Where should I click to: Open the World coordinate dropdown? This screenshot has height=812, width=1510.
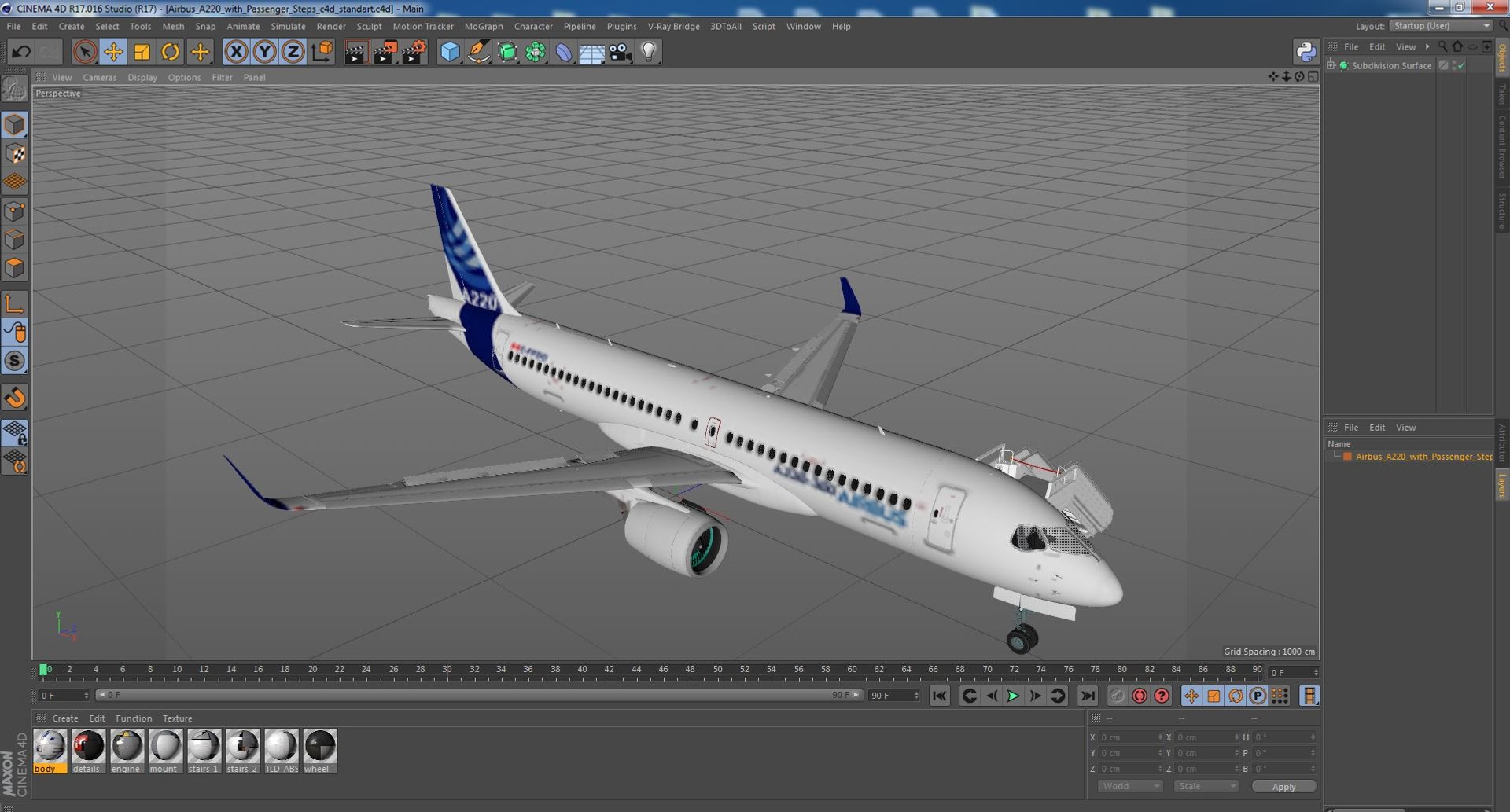(x=1129, y=787)
